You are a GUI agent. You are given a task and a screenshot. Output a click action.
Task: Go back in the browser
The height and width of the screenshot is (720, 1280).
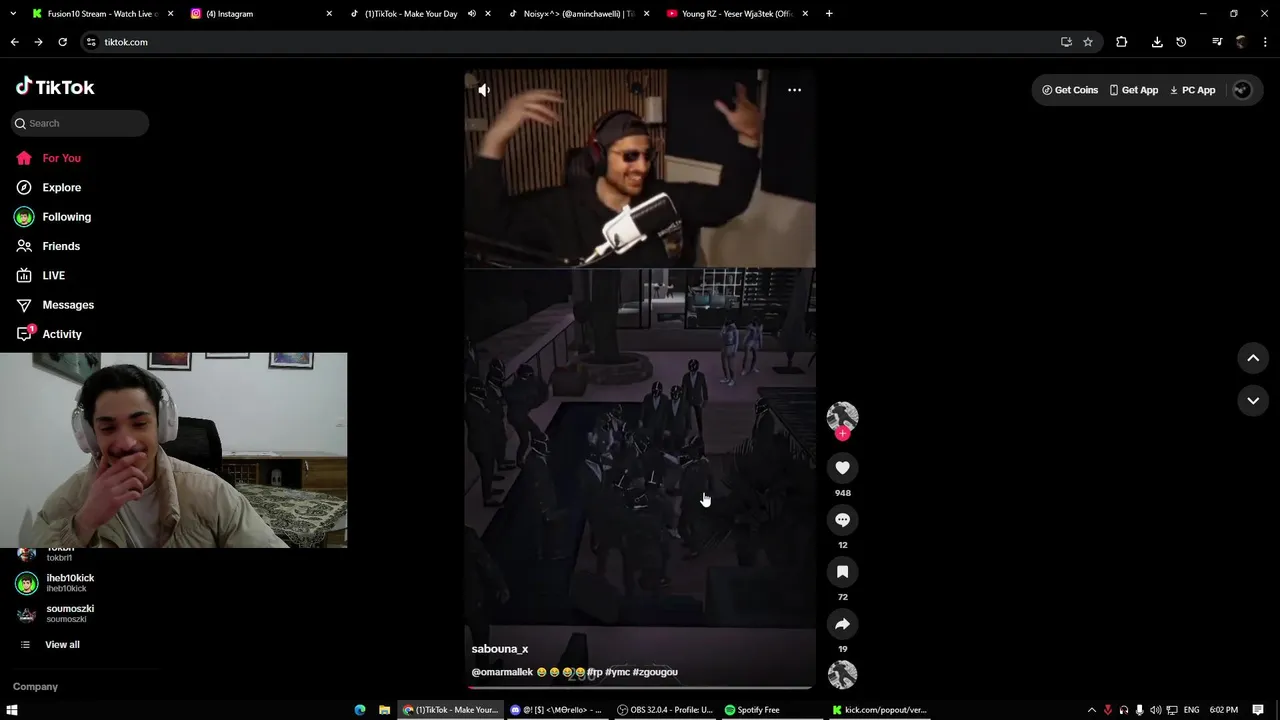pos(14,42)
